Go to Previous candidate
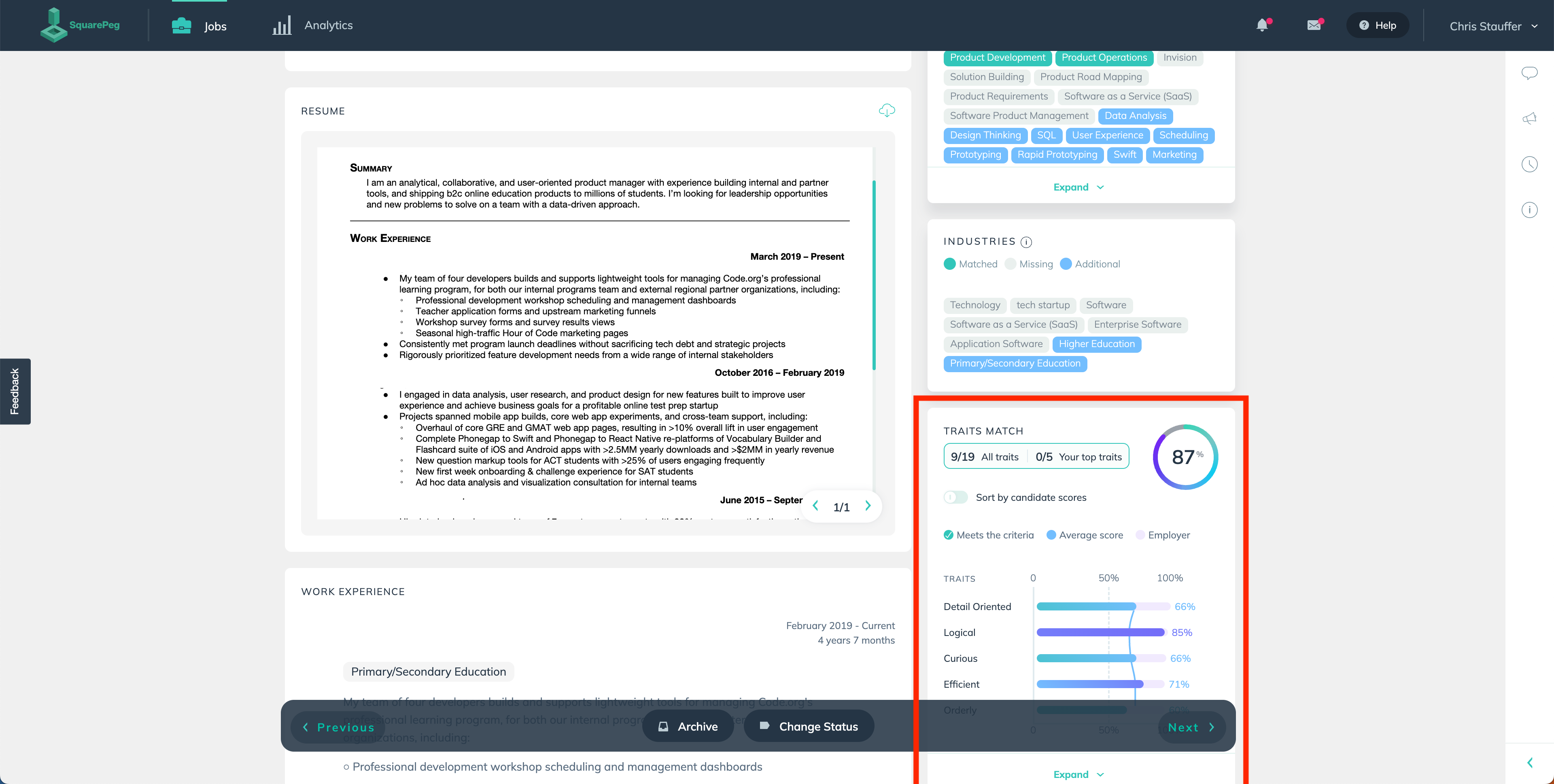1554x784 pixels. [x=338, y=727]
